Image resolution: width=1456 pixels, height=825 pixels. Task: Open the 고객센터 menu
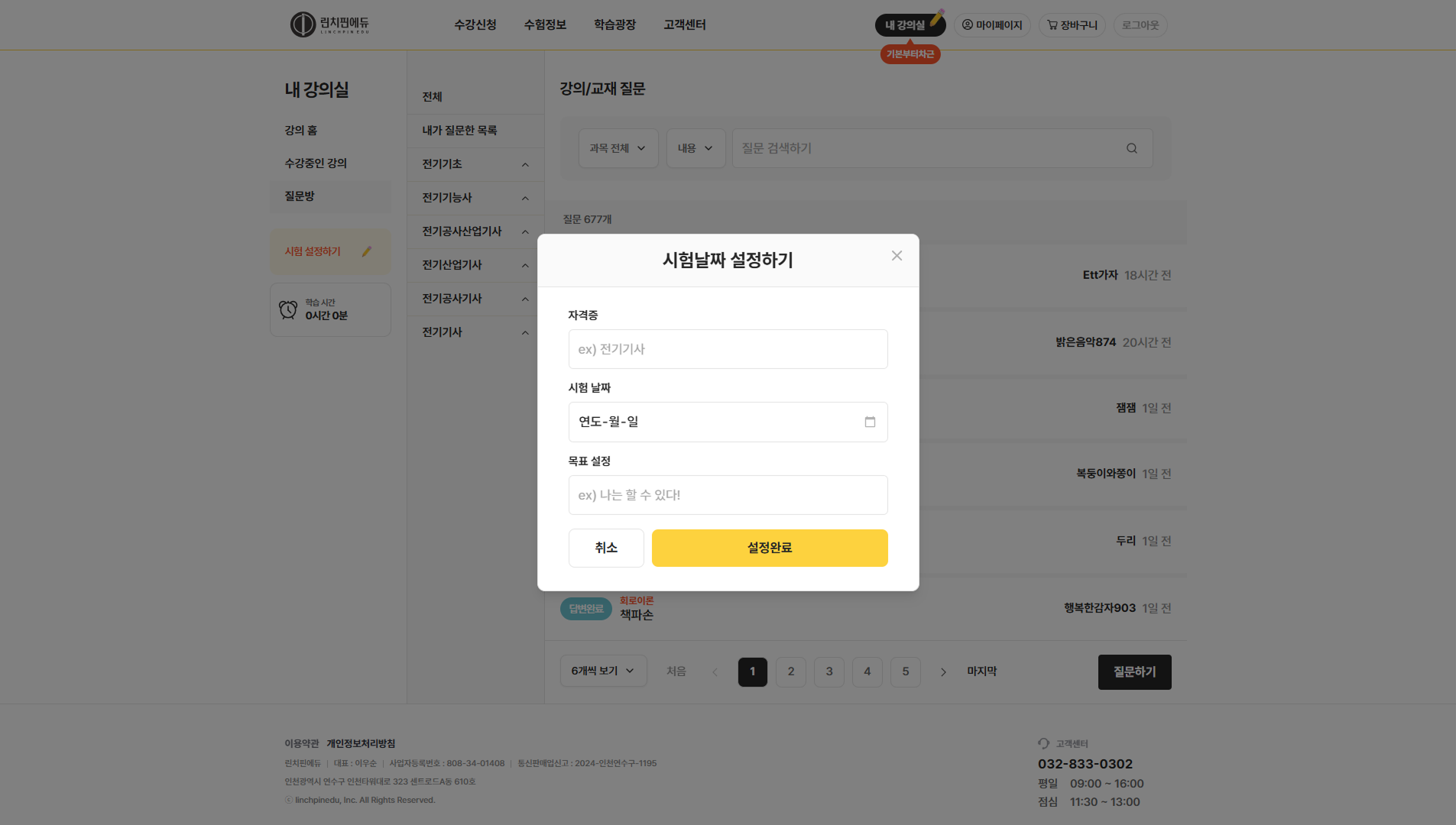(684, 25)
